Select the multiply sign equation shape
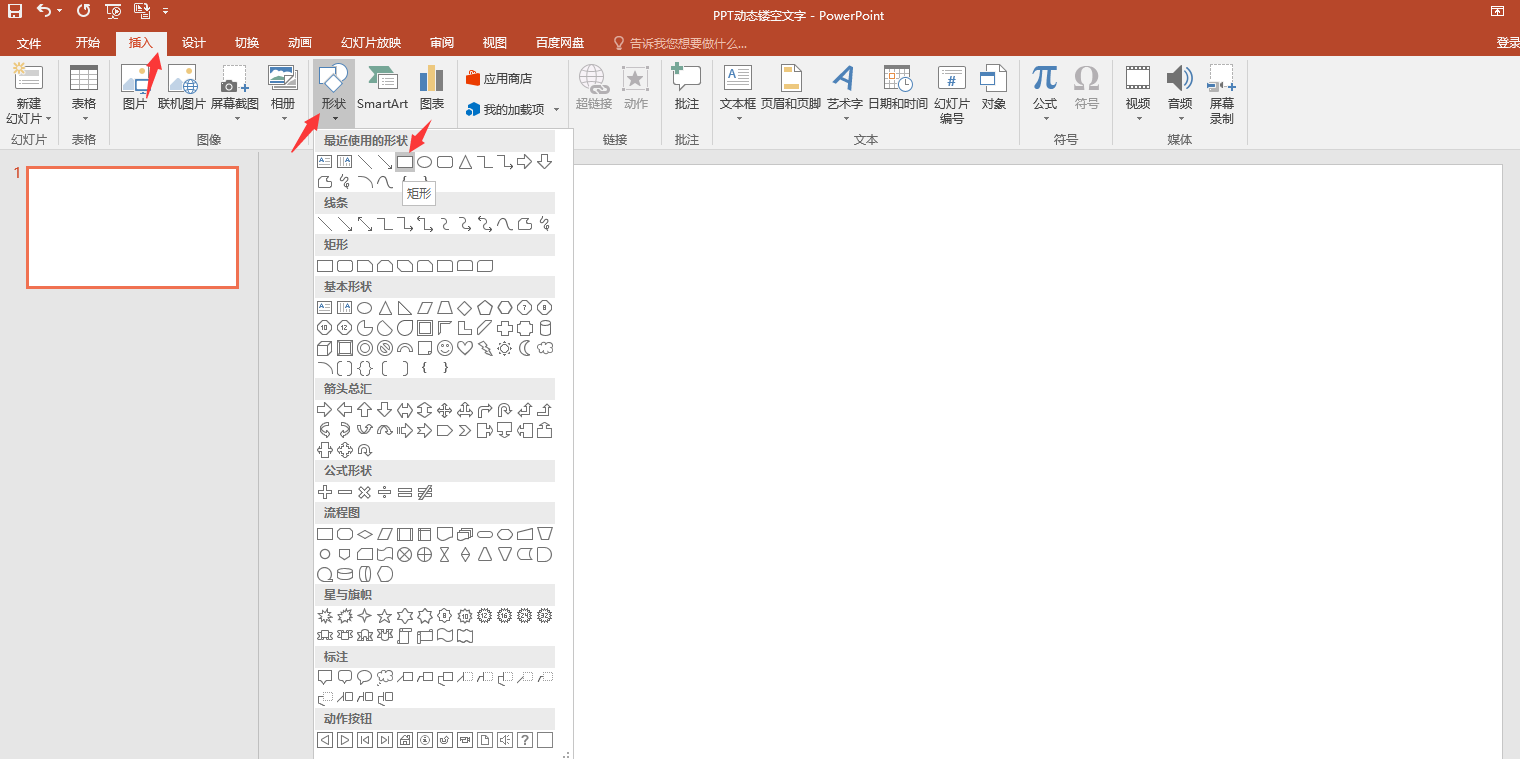1520x759 pixels. pyautogui.click(x=365, y=492)
